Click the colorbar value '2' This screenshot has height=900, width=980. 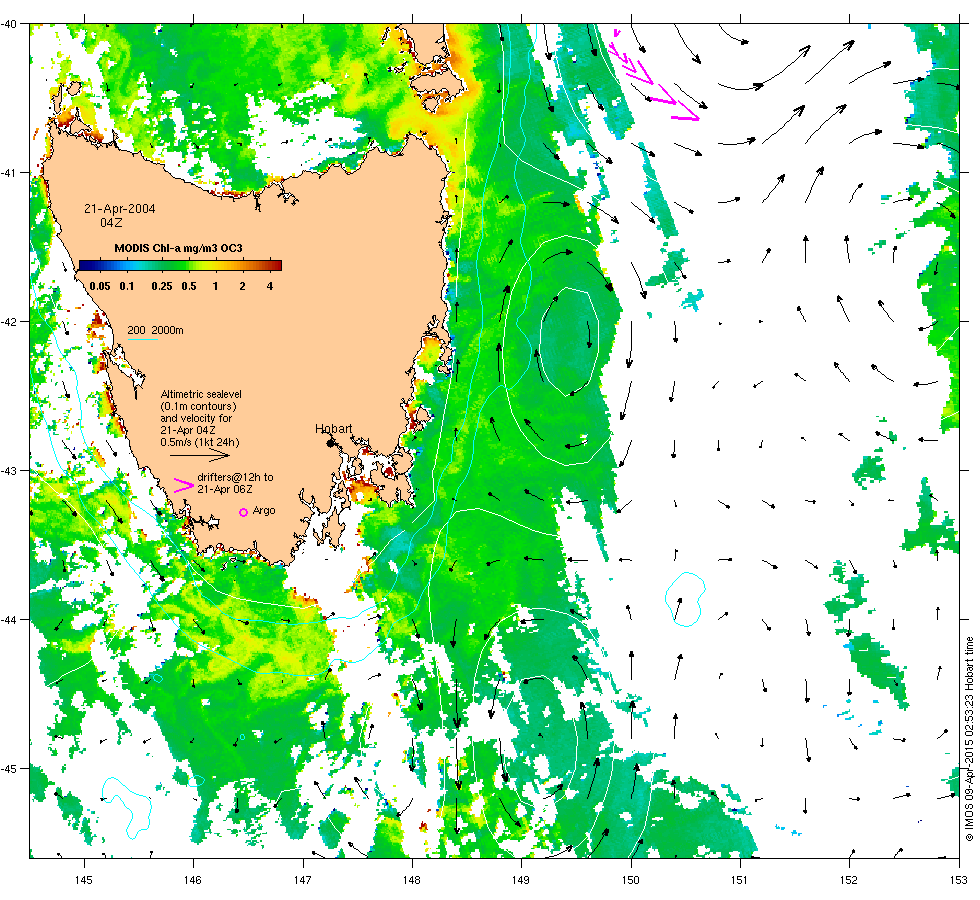pos(242,286)
